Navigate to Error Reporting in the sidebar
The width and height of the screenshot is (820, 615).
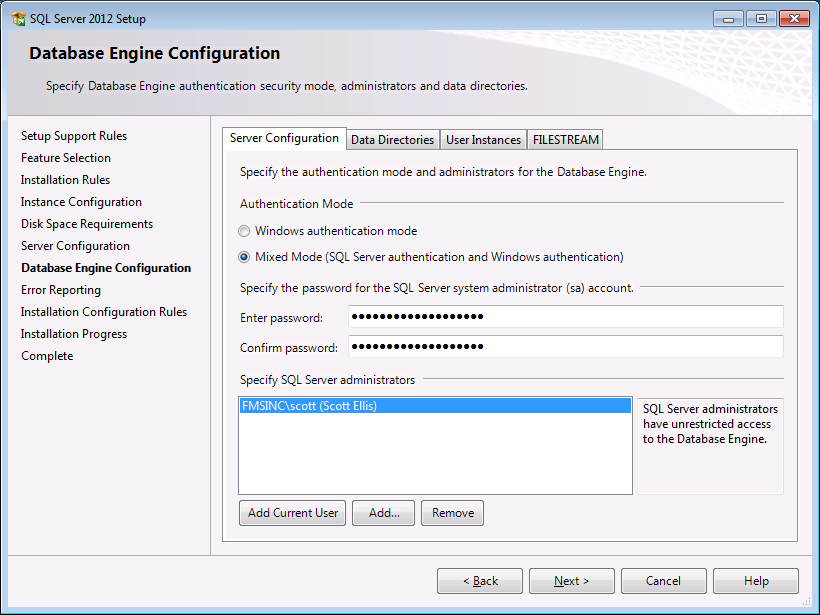coord(59,289)
